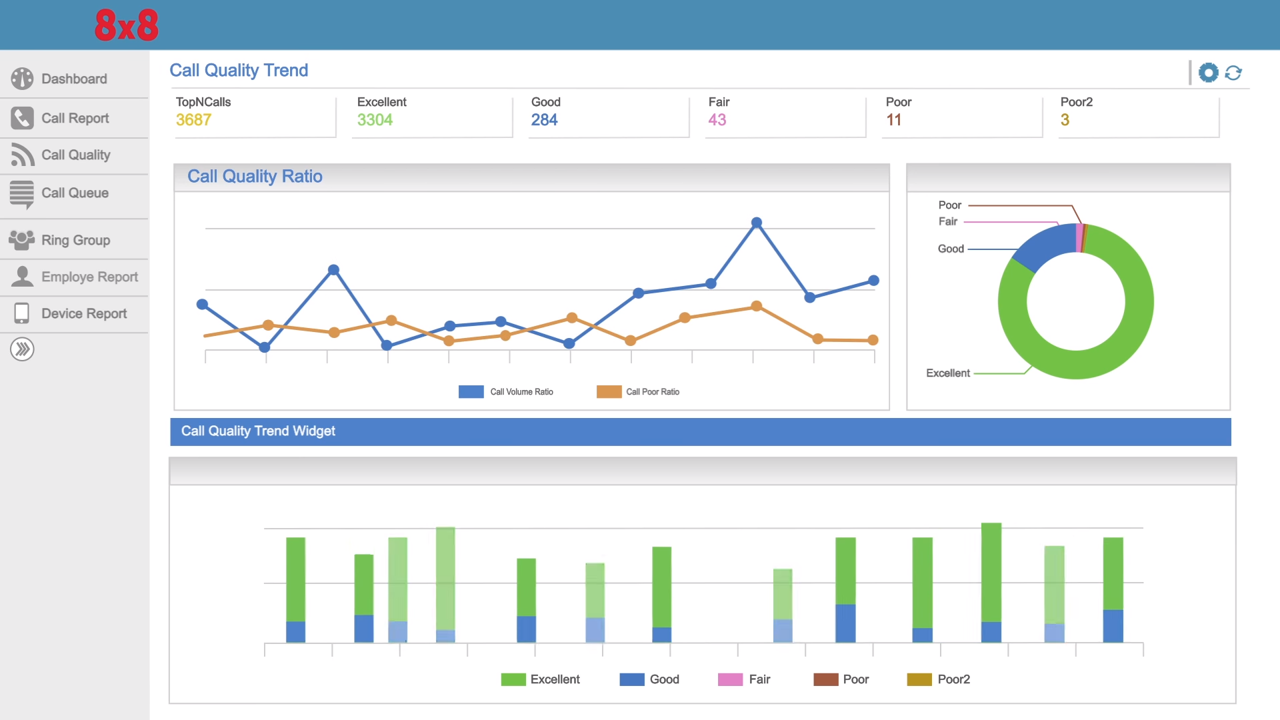The width and height of the screenshot is (1280, 720).
Task: Click the Poor label on donut chart
Action: tap(950, 205)
